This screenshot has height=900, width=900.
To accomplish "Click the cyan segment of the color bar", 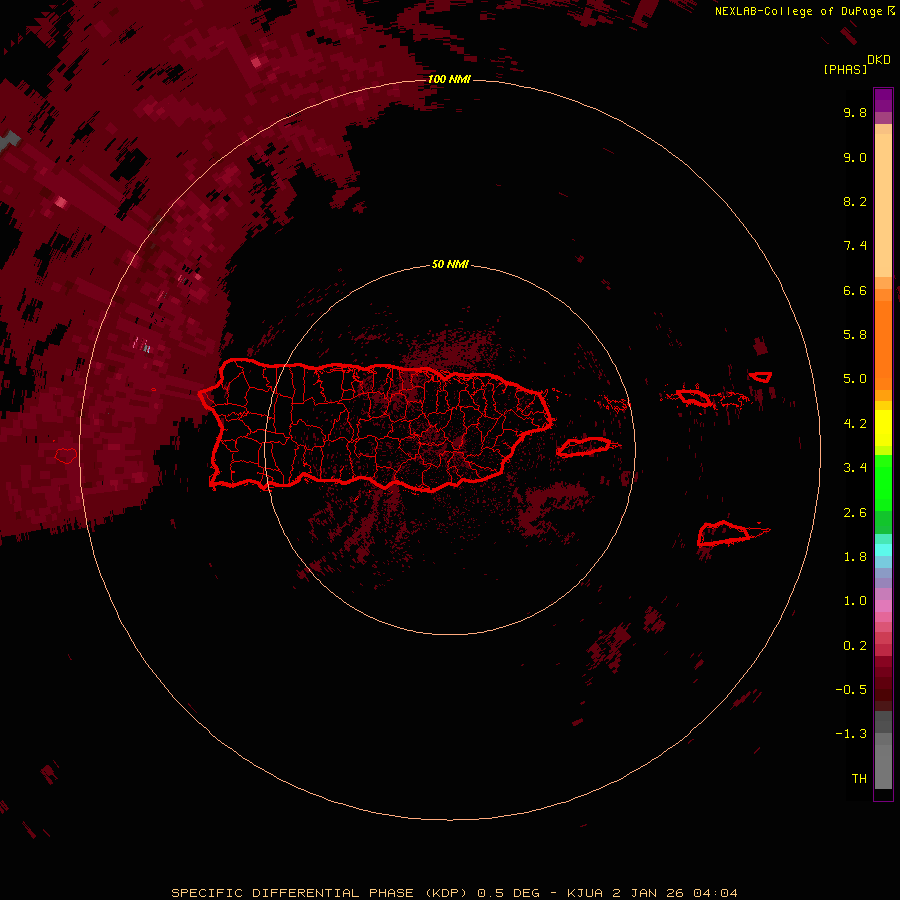I will [x=883, y=550].
